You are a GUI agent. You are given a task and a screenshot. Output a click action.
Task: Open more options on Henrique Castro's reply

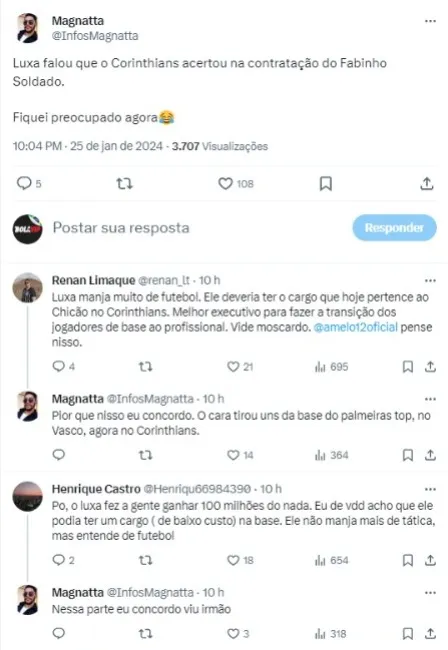click(431, 489)
